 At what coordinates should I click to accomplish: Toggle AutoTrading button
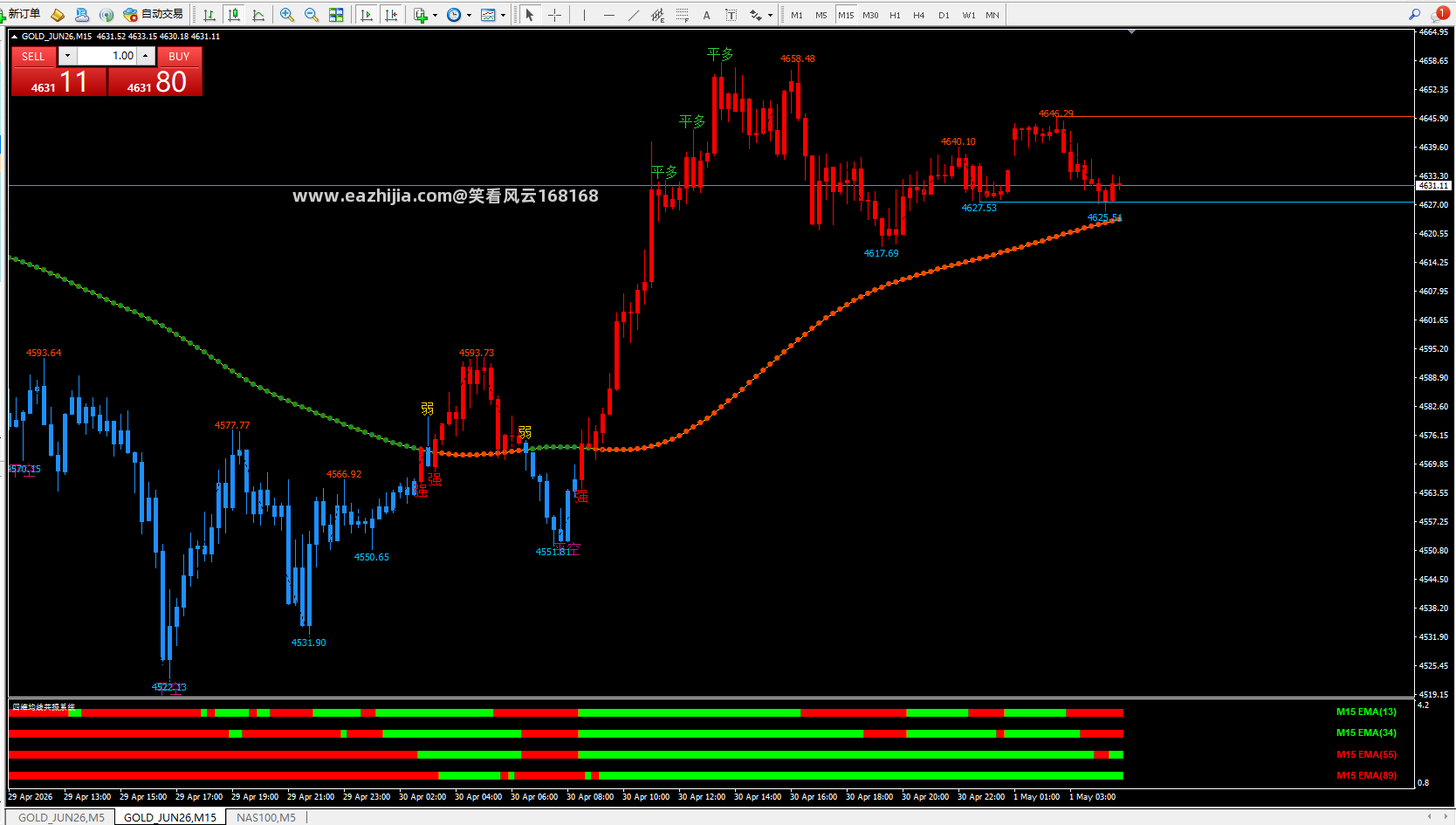pos(154,14)
